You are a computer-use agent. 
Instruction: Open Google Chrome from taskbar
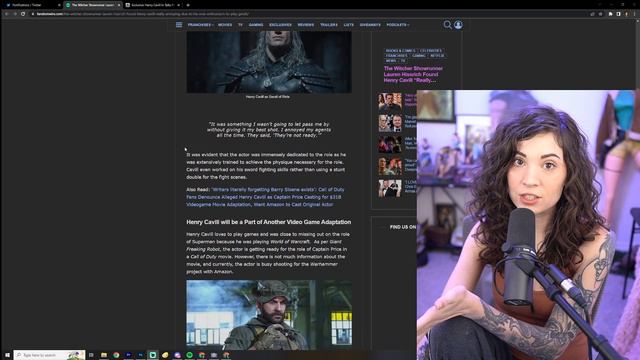(x=116, y=355)
